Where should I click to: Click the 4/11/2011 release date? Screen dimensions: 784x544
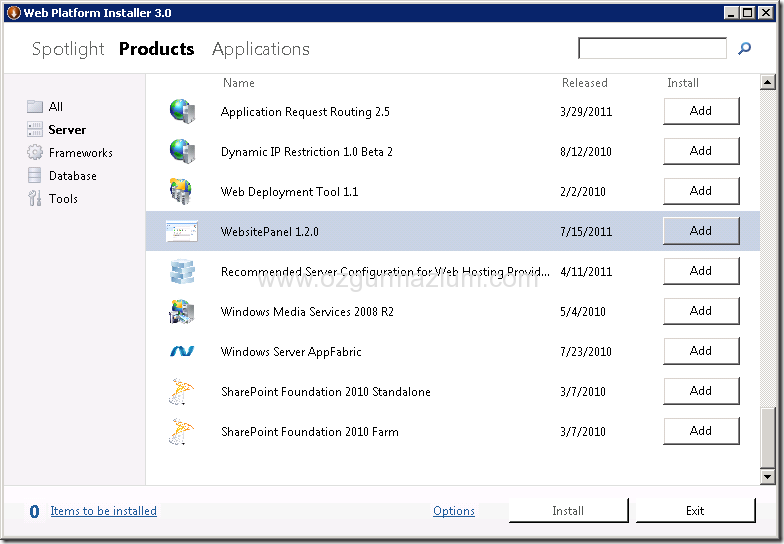tap(586, 272)
